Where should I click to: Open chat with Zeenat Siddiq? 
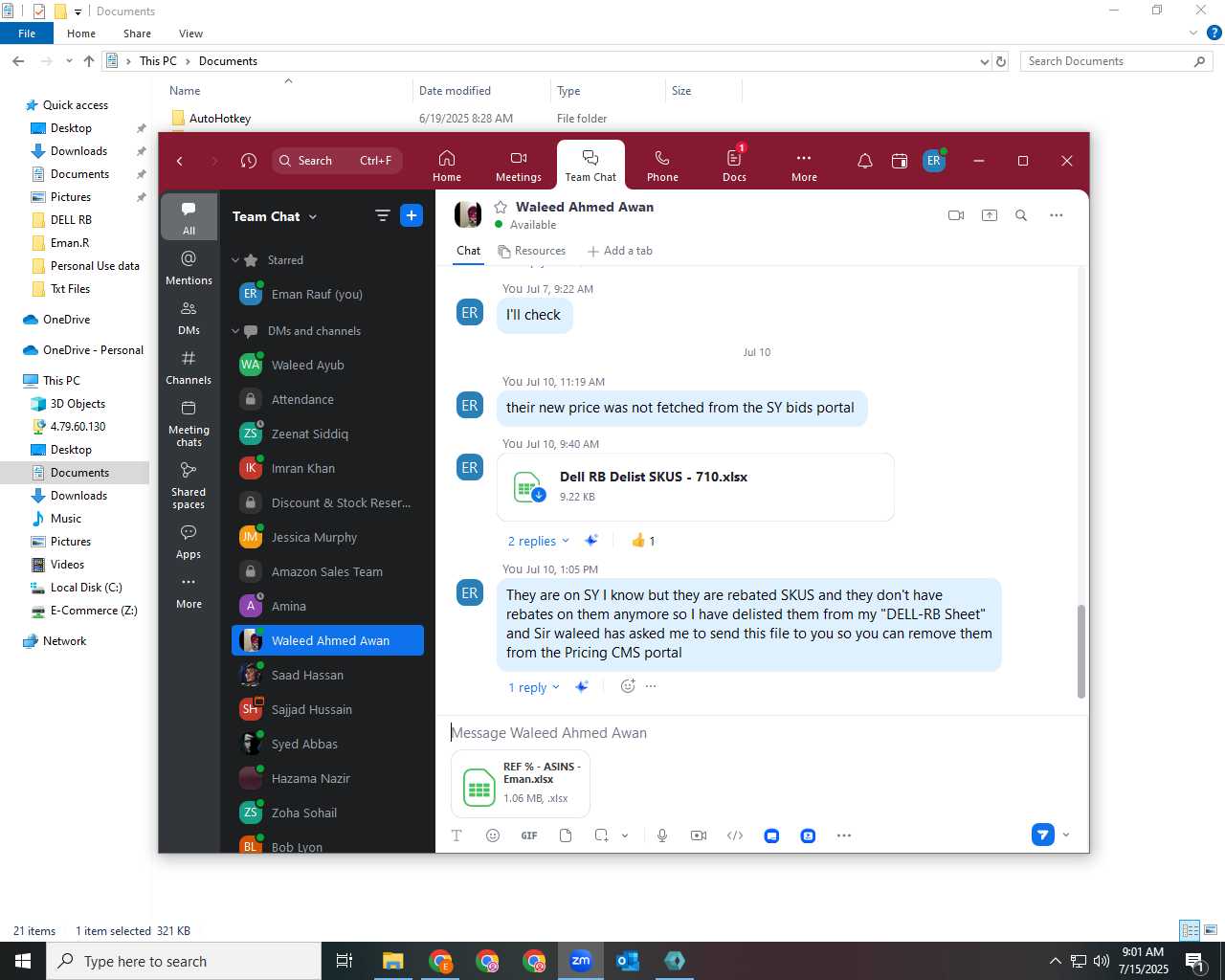327,434
